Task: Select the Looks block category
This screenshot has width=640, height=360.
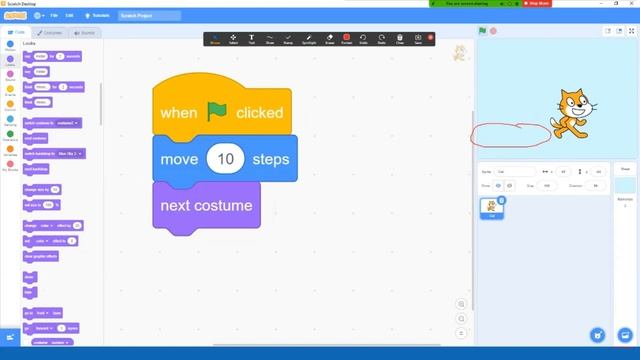Action: coord(10,61)
